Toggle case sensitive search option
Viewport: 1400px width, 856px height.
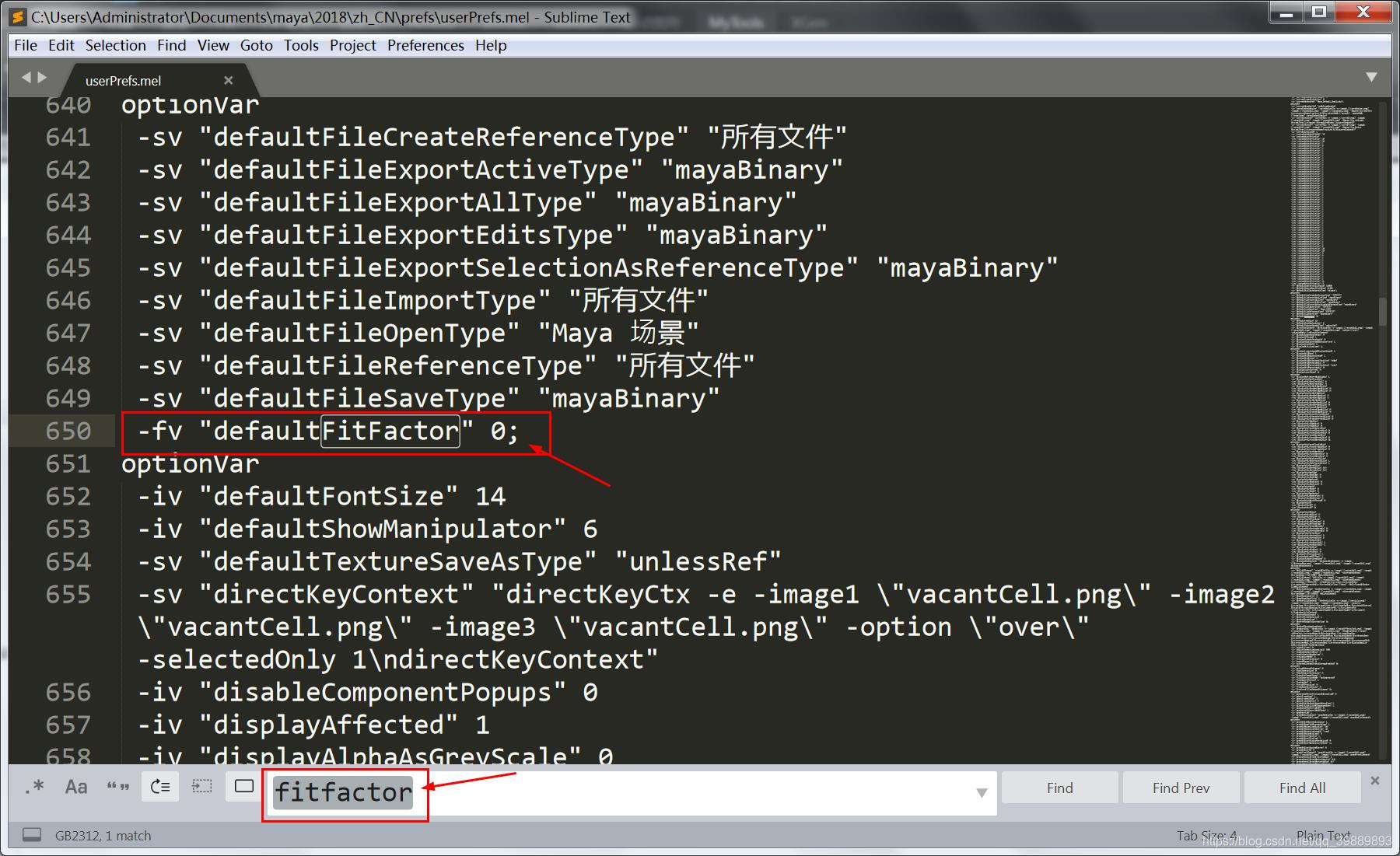pos(76,787)
